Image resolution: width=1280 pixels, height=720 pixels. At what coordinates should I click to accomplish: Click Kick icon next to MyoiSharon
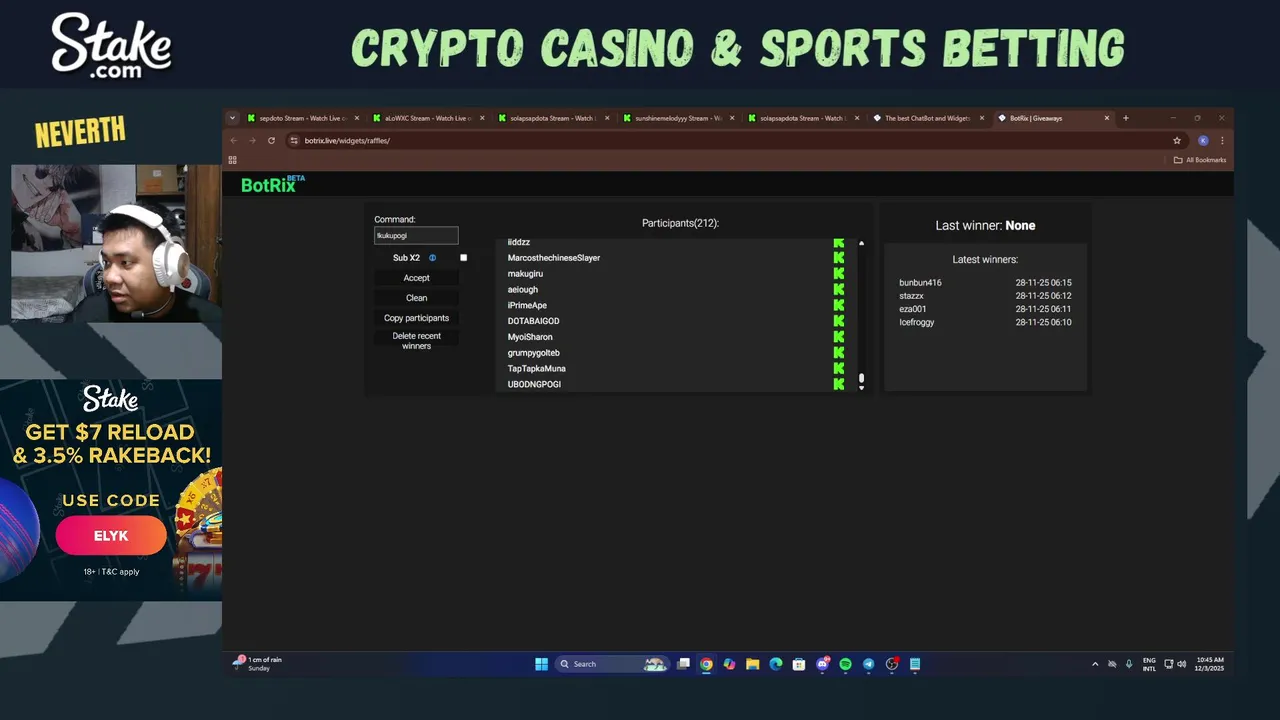click(838, 337)
